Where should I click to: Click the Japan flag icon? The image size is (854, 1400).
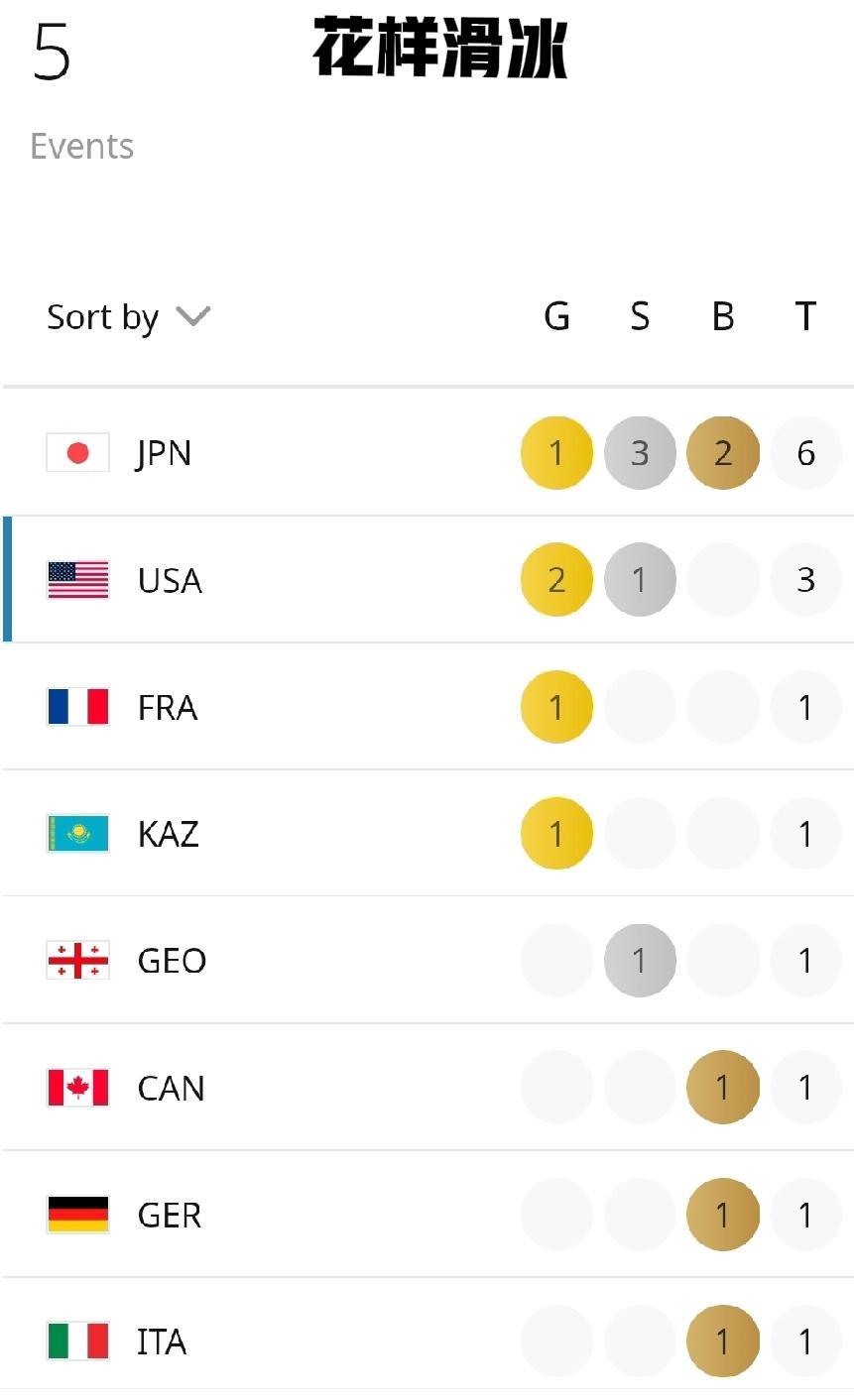point(77,453)
